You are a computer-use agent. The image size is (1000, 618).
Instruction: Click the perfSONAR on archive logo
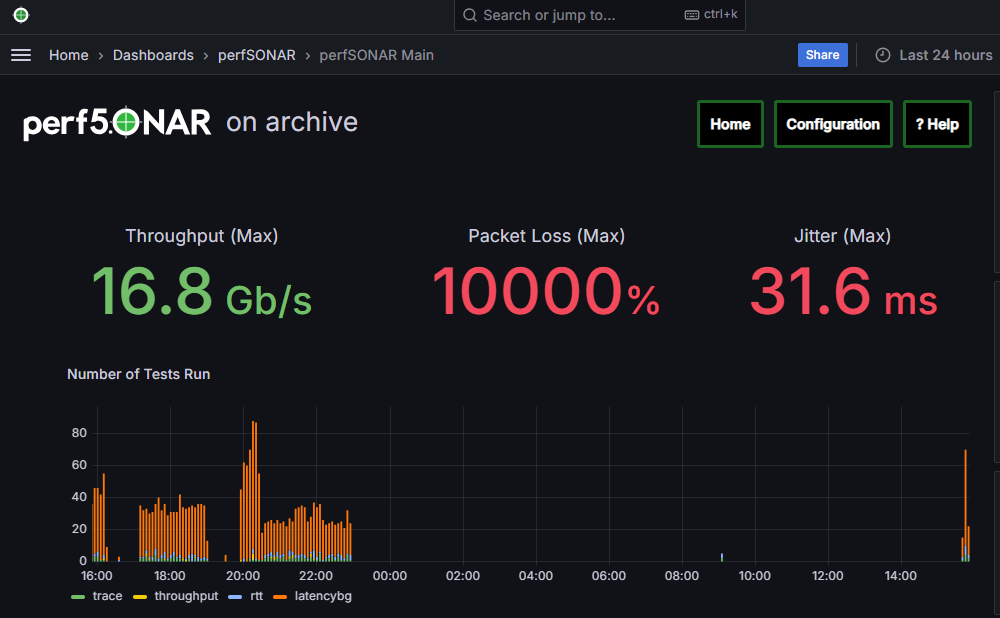[190, 122]
